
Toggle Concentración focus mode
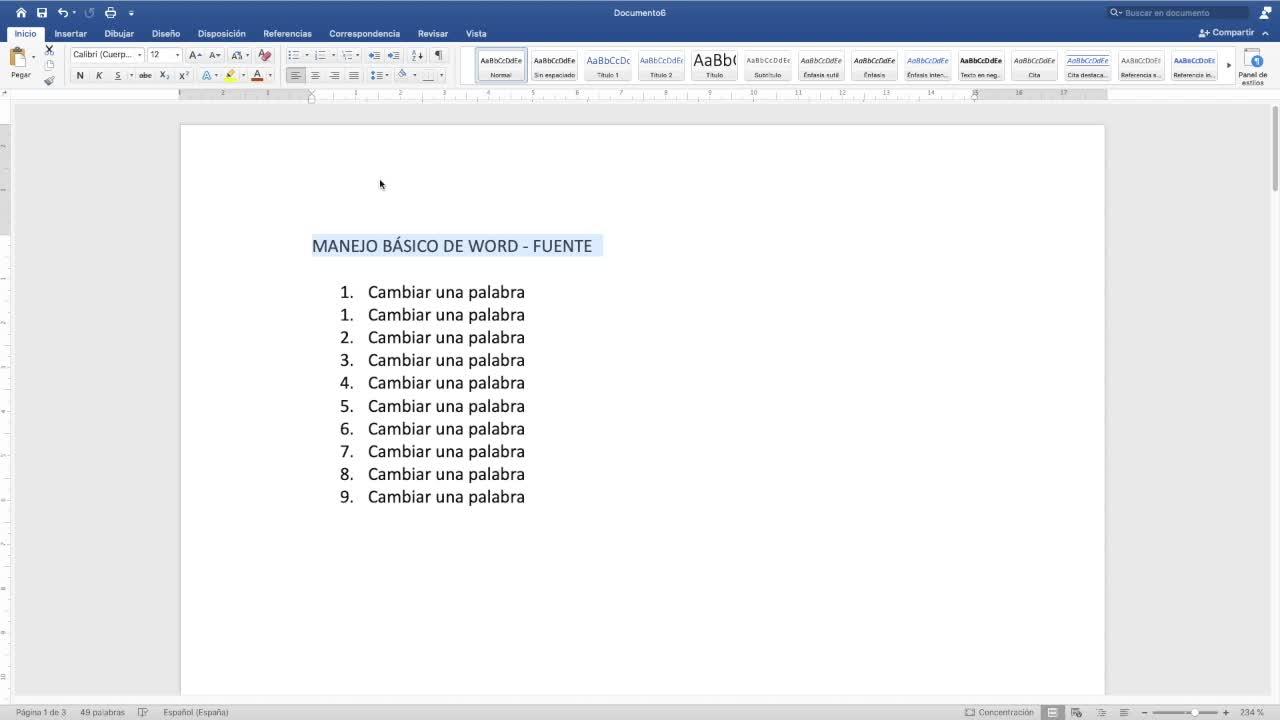pos(999,712)
